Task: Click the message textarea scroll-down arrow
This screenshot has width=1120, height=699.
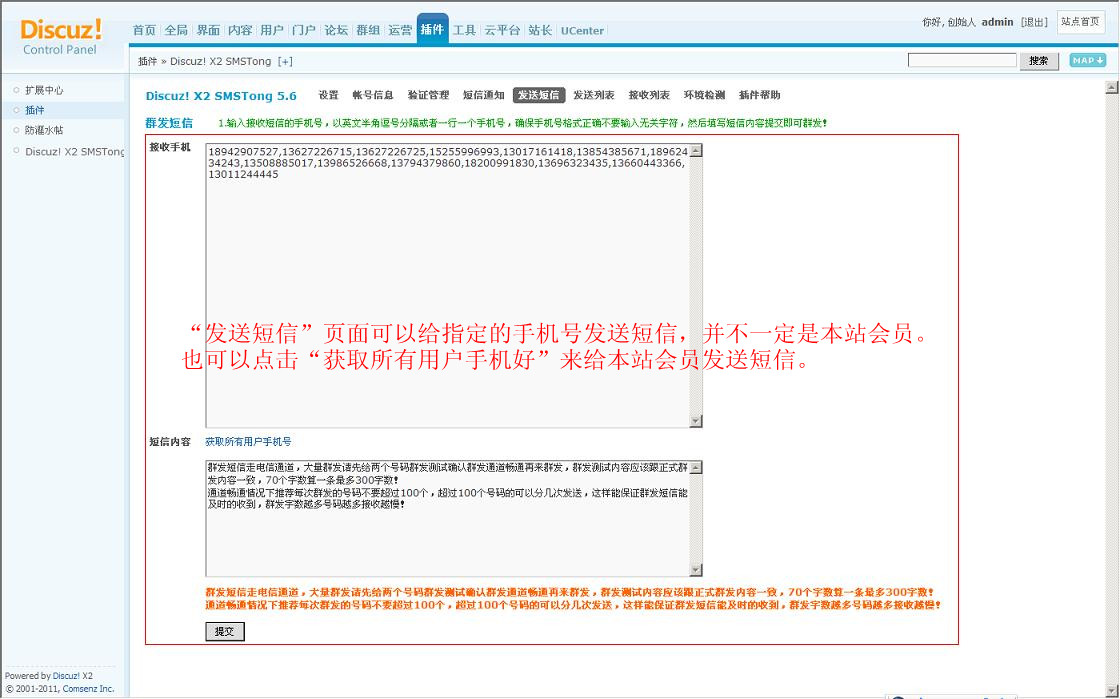Action: 696,570
